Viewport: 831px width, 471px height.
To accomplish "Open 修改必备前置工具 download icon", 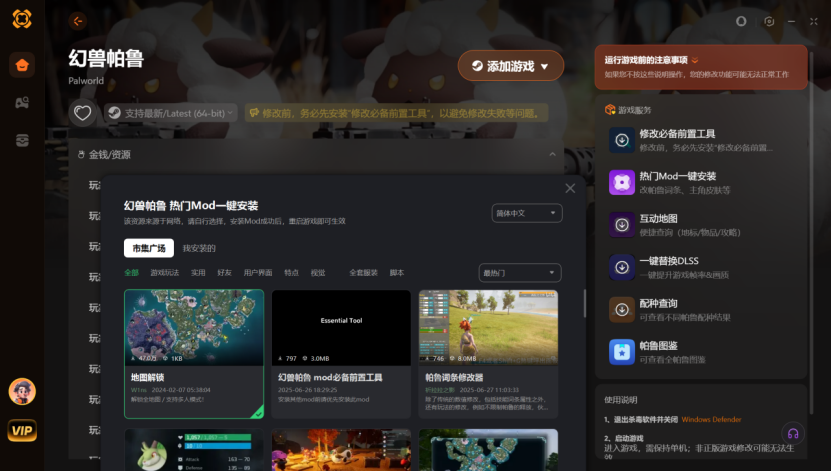I will point(622,140).
